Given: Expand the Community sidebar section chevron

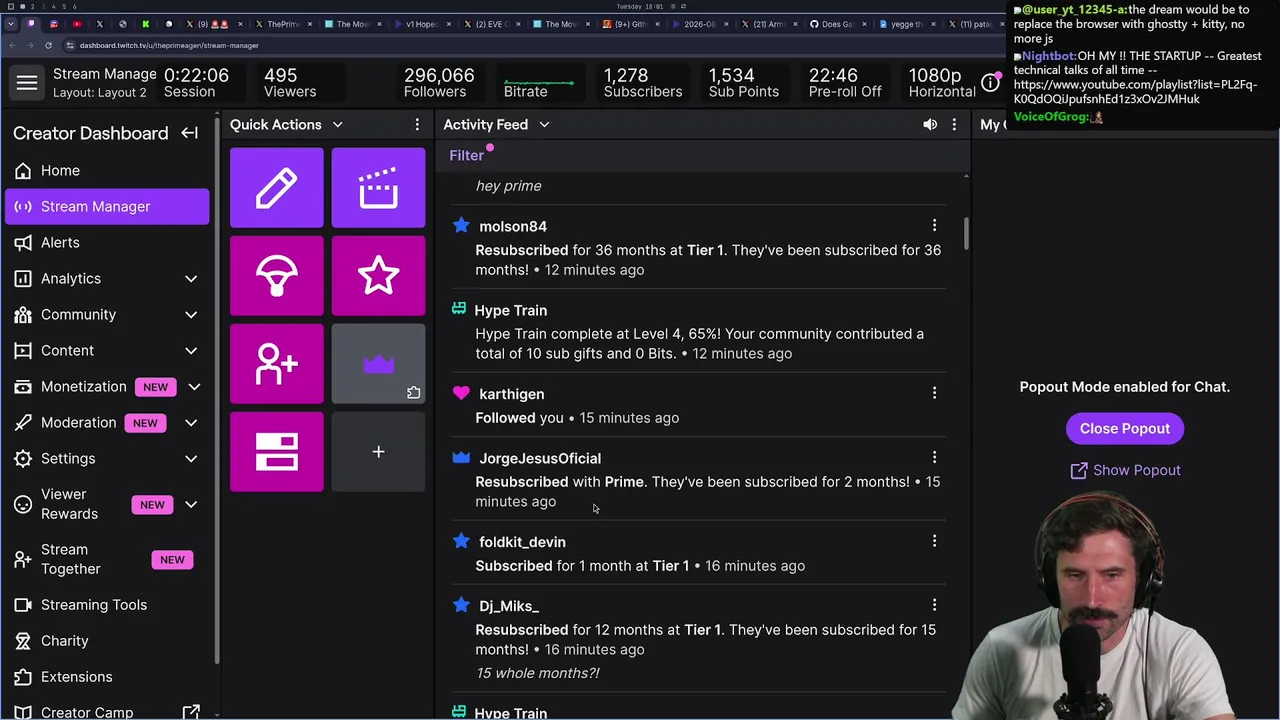Looking at the screenshot, I should 191,315.
